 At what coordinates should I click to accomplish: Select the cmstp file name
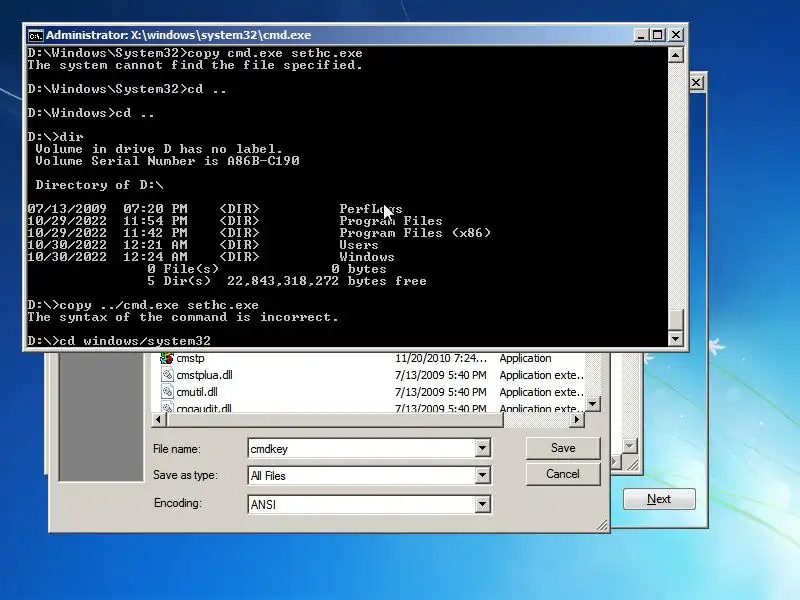pyautogui.click(x=190, y=358)
